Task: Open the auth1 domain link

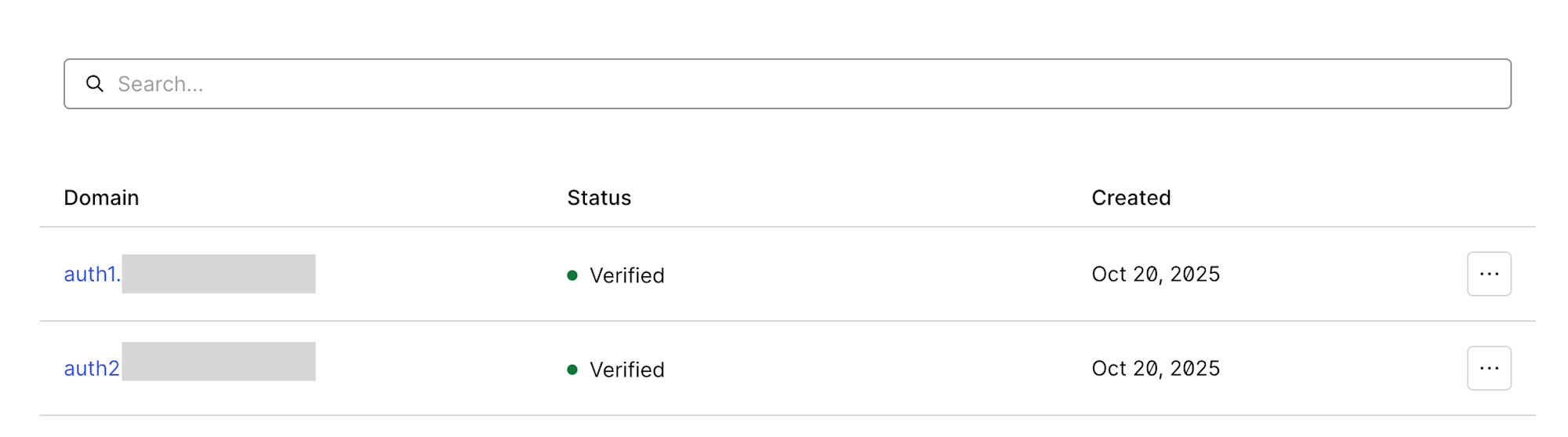Action: click(90, 274)
